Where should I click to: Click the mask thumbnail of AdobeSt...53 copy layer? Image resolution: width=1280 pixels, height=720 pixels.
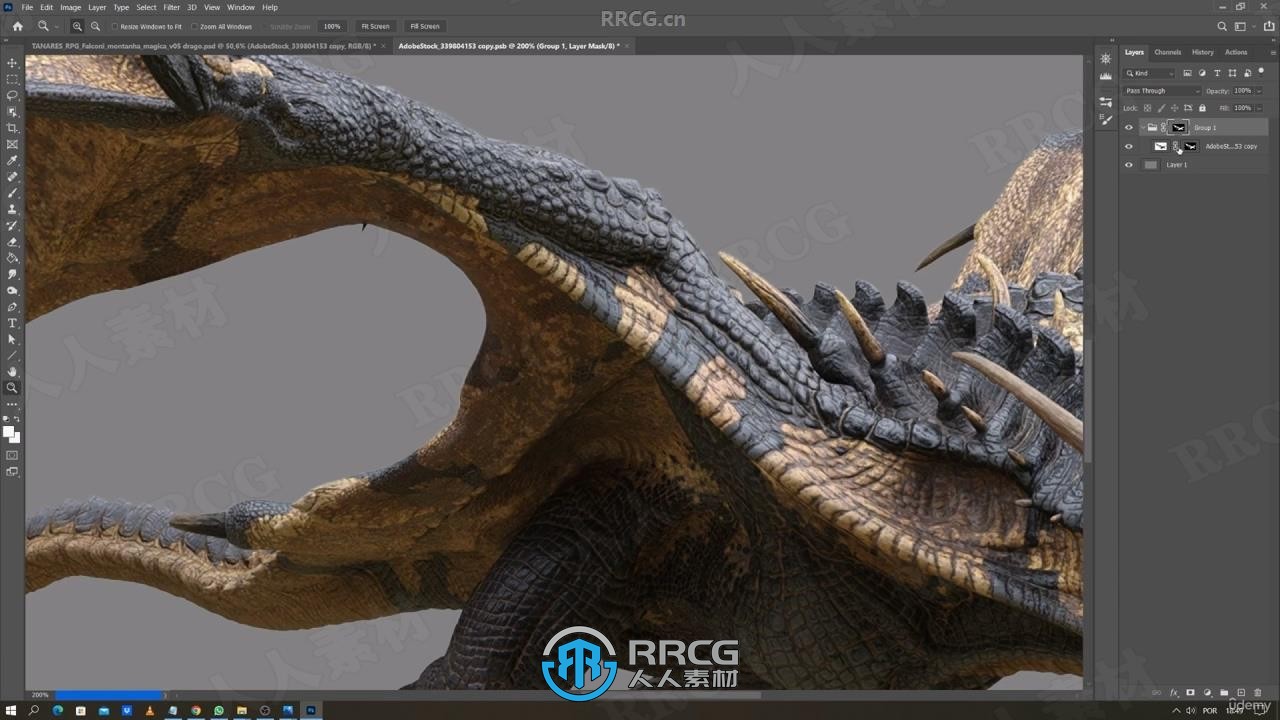pos(1190,146)
